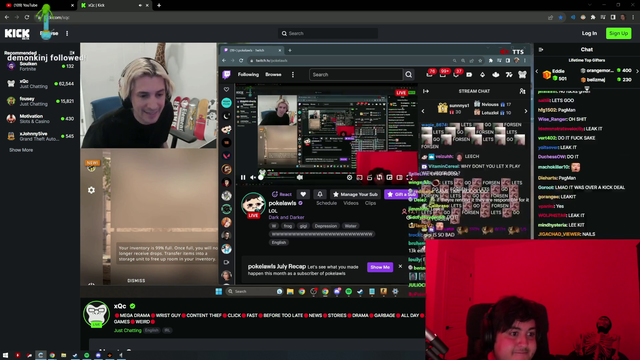Pause the Twitch stream player

(243, 178)
